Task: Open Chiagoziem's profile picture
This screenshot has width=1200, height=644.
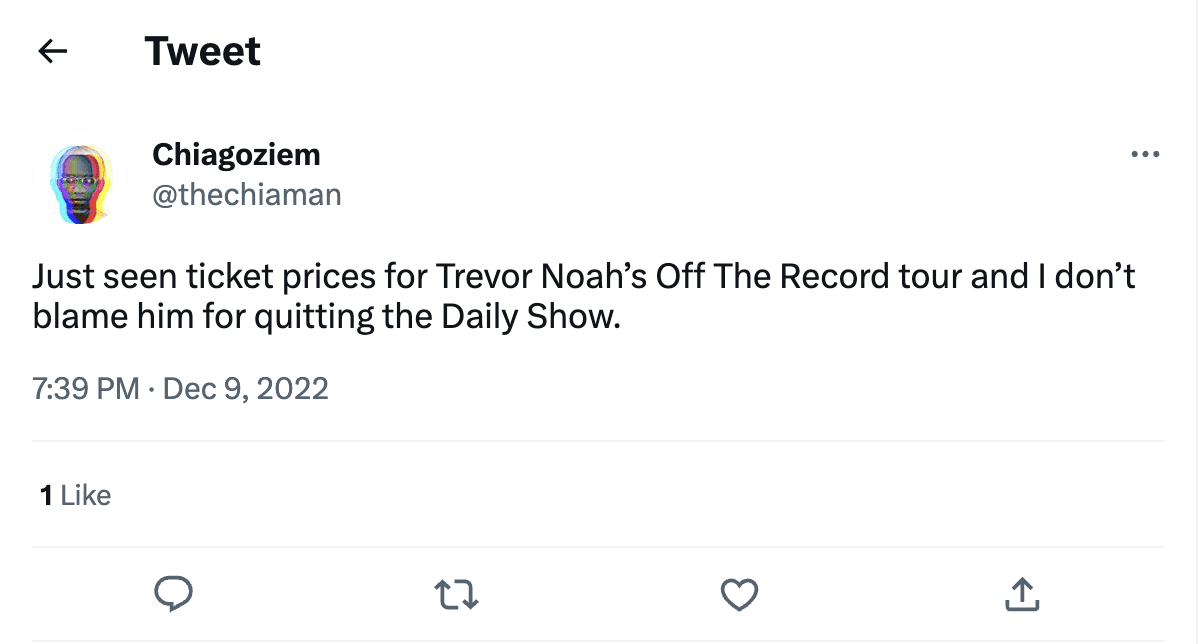Action: point(84,182)
